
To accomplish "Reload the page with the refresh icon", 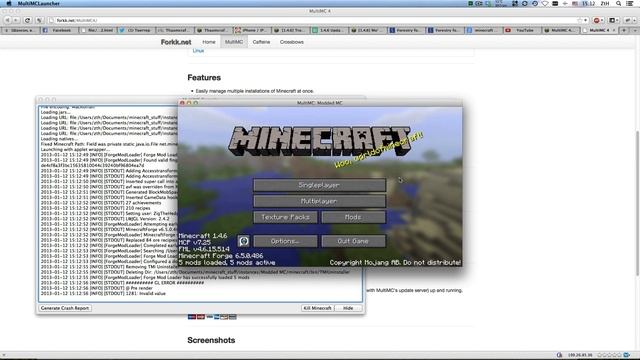I will pyautogui.click(x=27, y=20).
